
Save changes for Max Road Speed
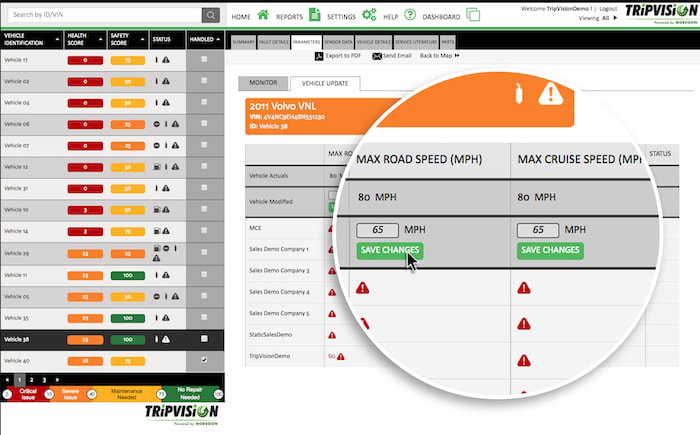pos(389,250)
